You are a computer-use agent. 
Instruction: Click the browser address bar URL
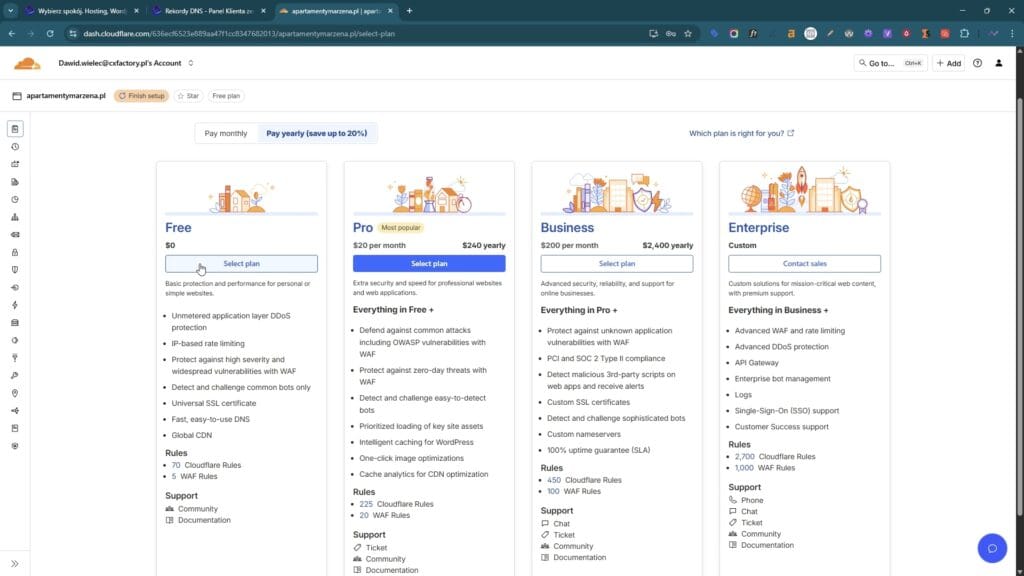[x=239, y=33]
